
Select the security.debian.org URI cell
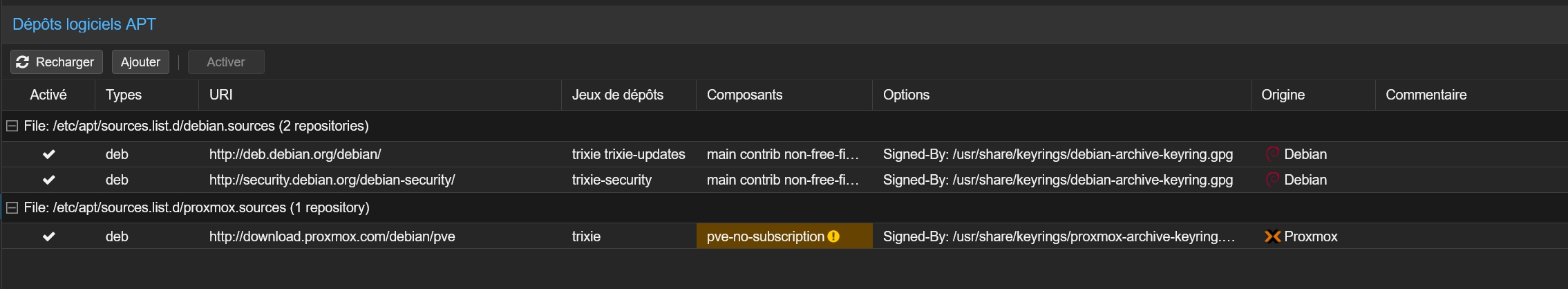[x=332, y=180]
